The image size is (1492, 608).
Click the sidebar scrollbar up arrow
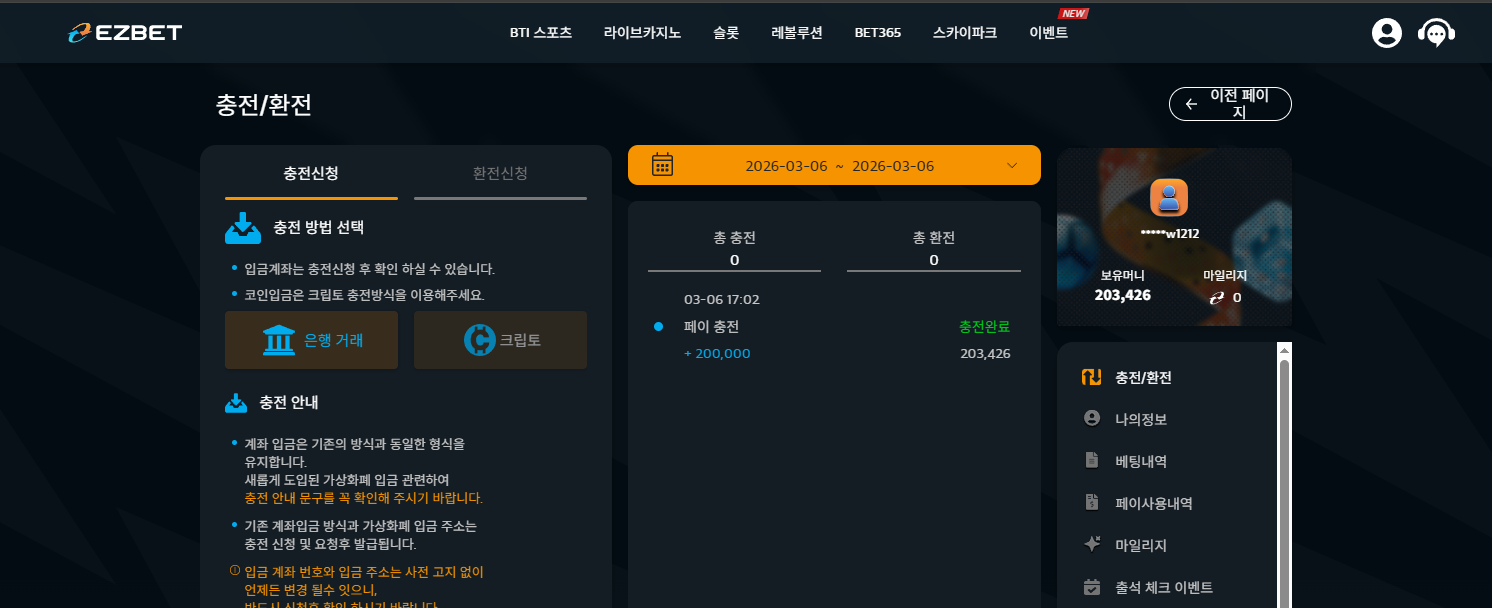(1284, 350)
